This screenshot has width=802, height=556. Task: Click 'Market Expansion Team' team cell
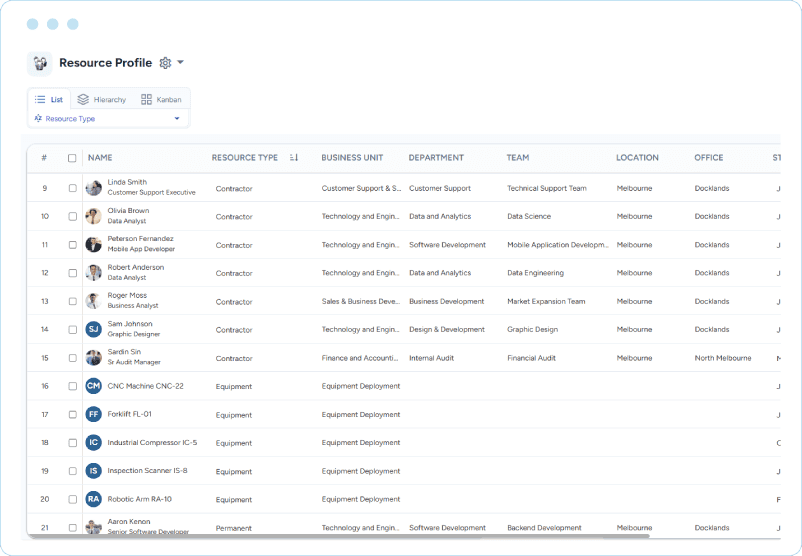coord(546,301)
